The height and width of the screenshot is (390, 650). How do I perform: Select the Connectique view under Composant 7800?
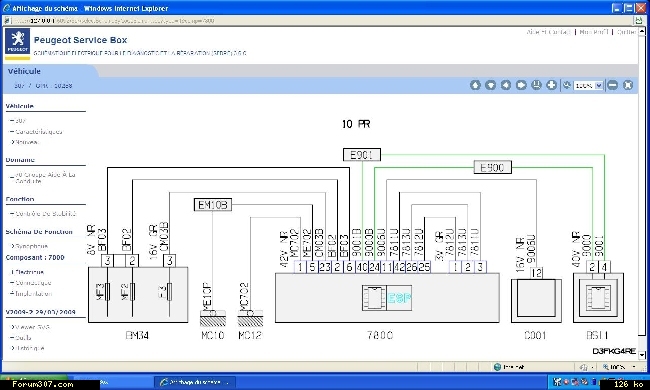point(33,283)
